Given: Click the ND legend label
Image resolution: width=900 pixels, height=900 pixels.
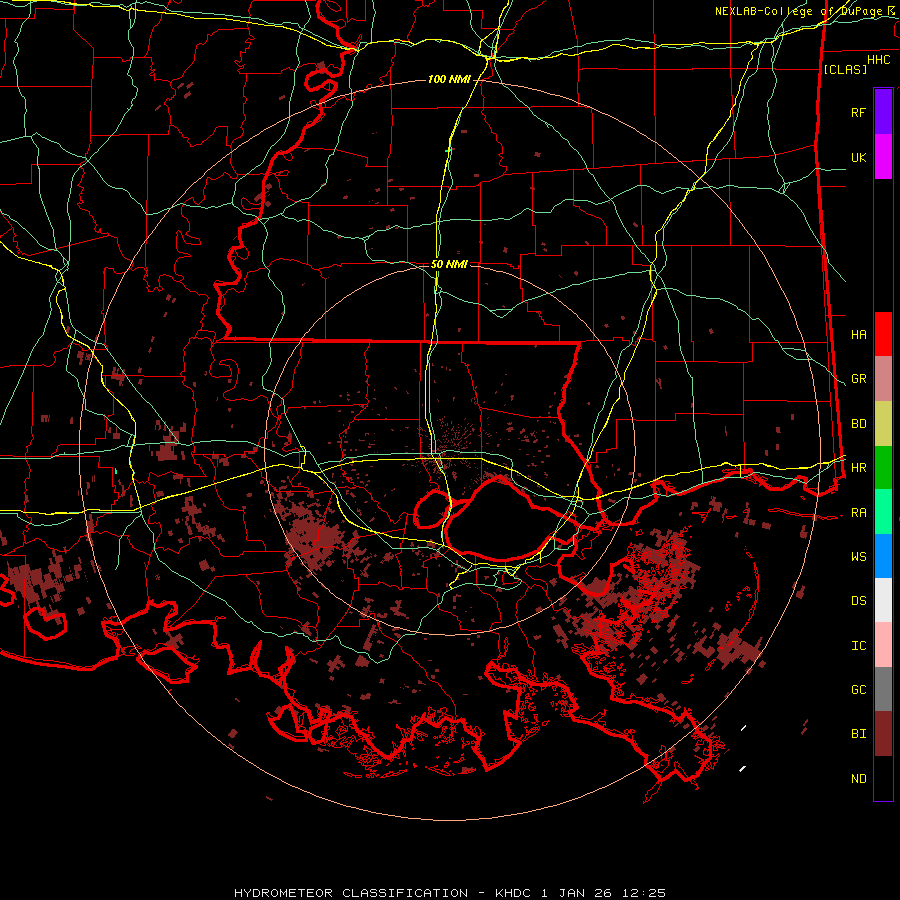Looking at the screenshot, I should click(x=858, y=779).
